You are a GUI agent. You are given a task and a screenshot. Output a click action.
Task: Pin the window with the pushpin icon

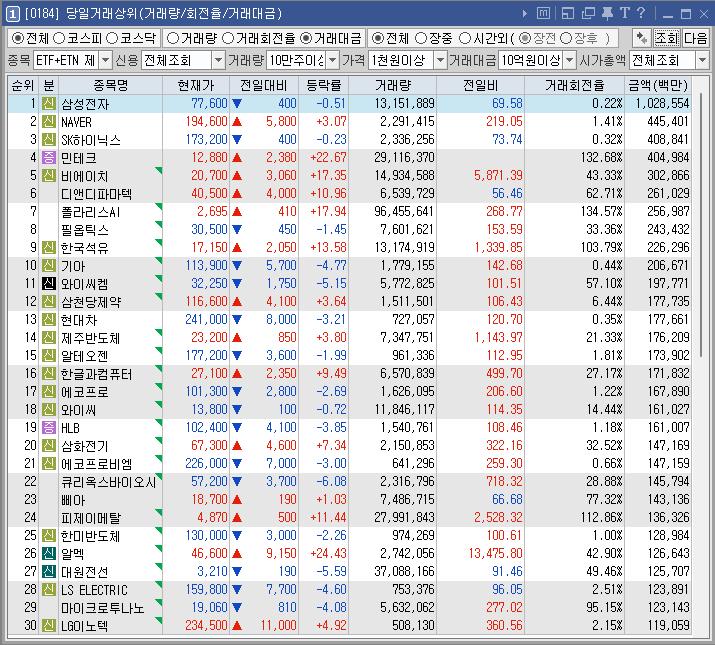(607, 14)
